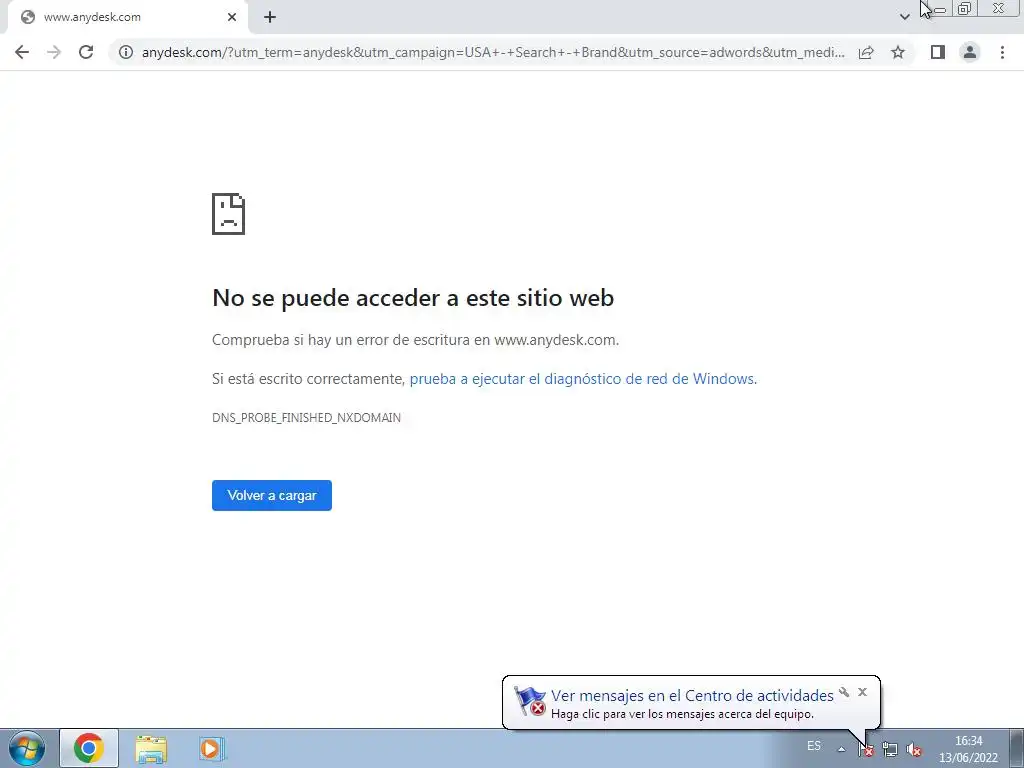Open Windows Explorer from the taskbar

tap(151, 749)
